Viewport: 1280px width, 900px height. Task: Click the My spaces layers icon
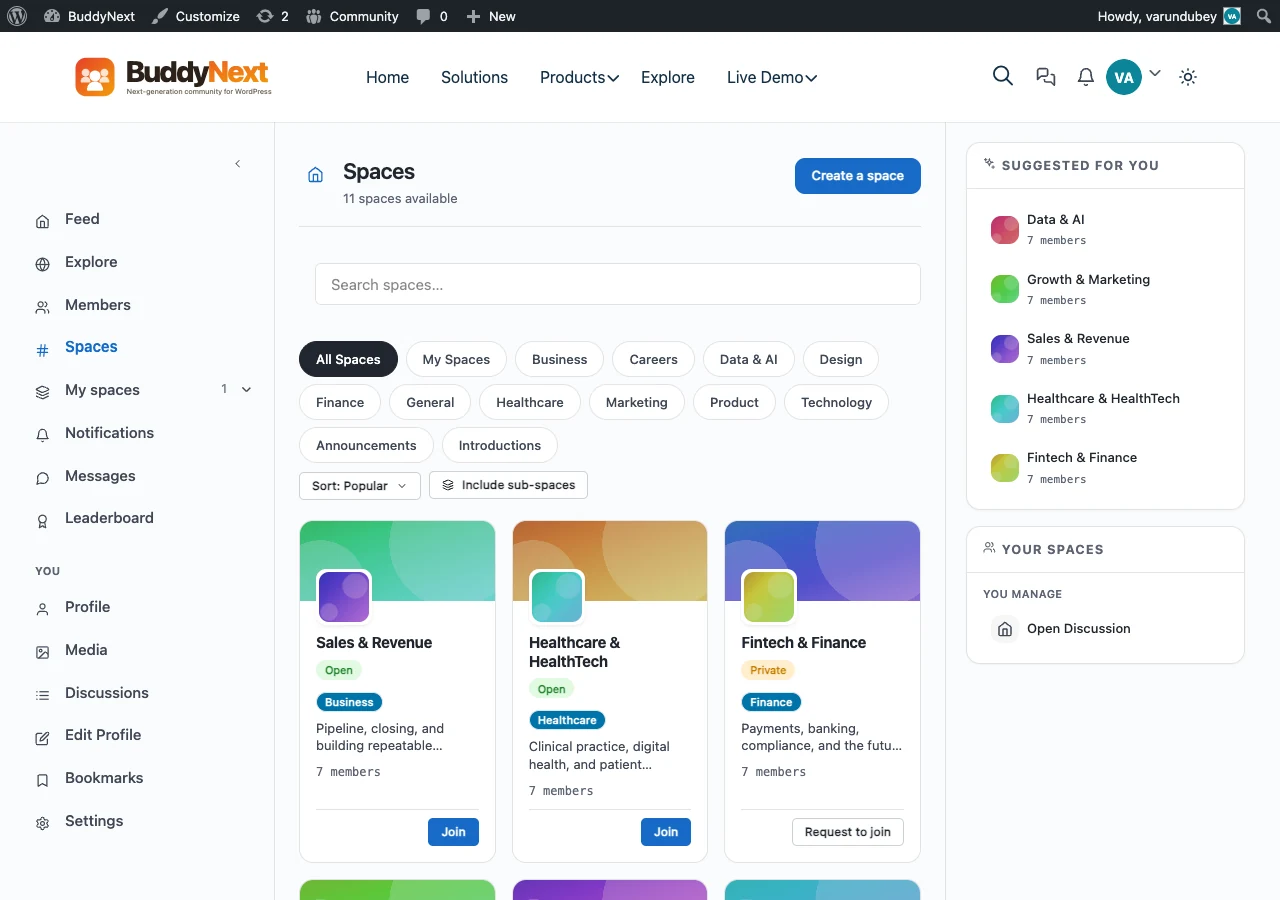coord(42,393)
